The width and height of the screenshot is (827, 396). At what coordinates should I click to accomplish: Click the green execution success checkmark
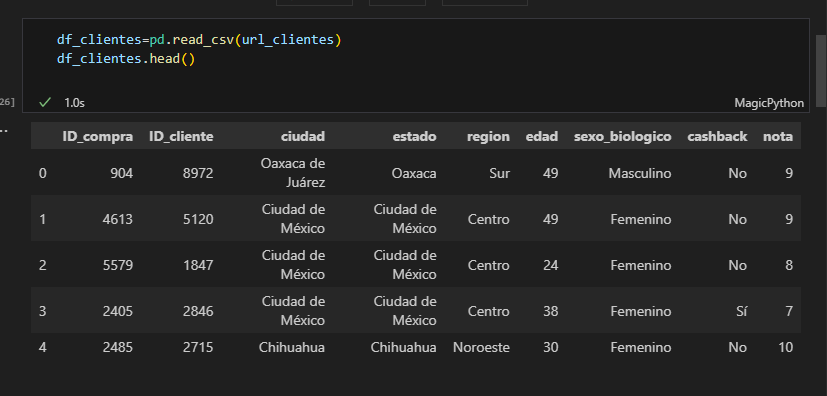pyautogui.click(x=45, y=102)
